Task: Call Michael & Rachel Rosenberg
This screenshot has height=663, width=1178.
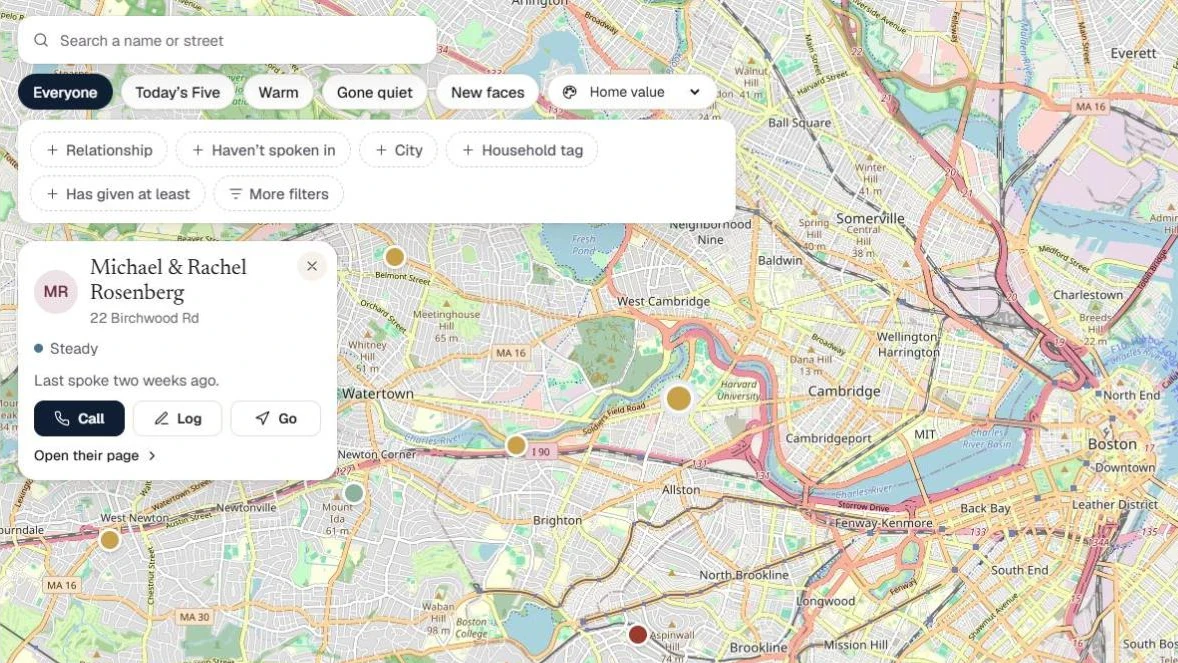Action: (79, 419)
